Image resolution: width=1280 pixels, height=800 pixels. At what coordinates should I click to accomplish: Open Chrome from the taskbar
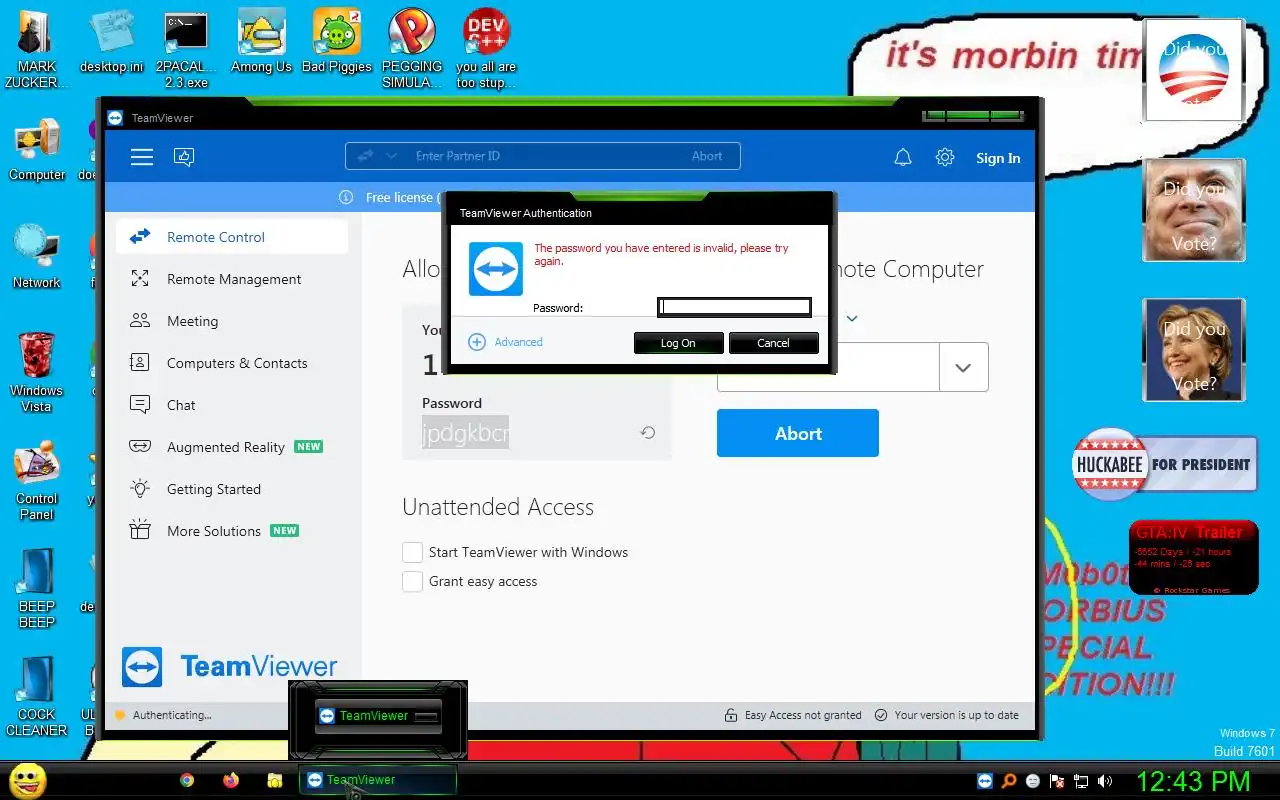pos(187,780)
